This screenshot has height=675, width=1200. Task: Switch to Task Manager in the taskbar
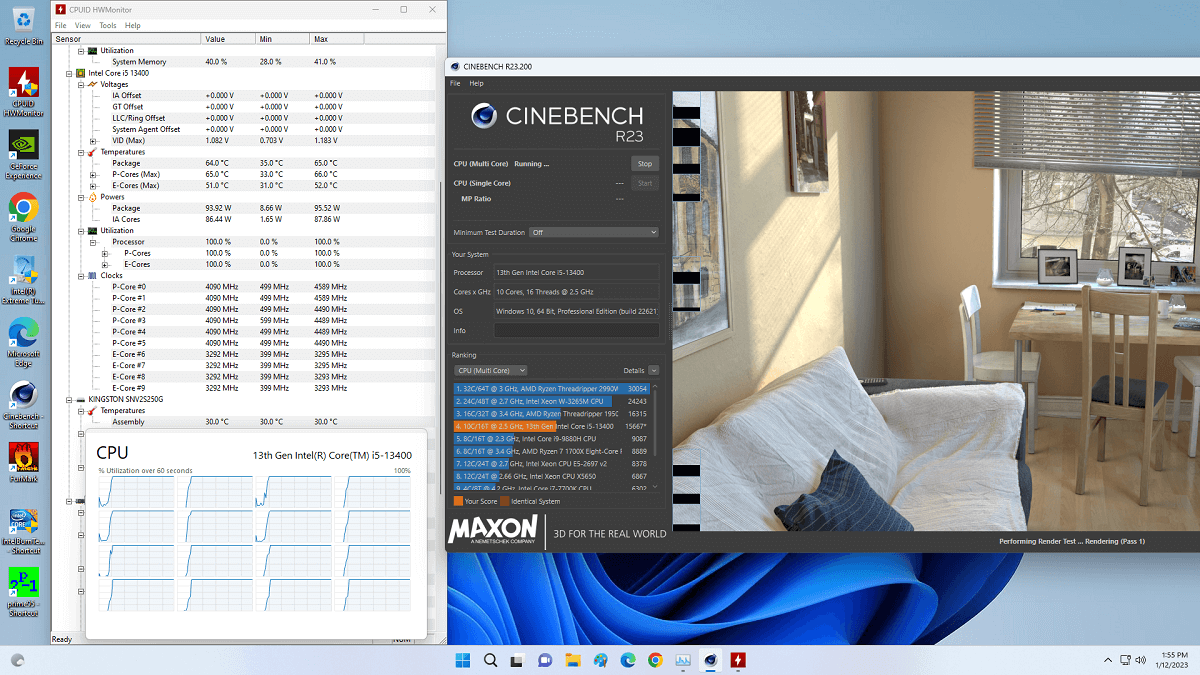coord(683,660)
